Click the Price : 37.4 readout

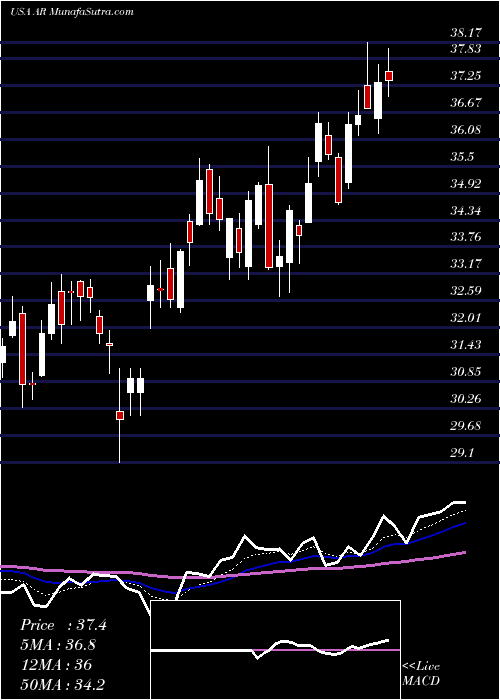click(x=63, y=625)
